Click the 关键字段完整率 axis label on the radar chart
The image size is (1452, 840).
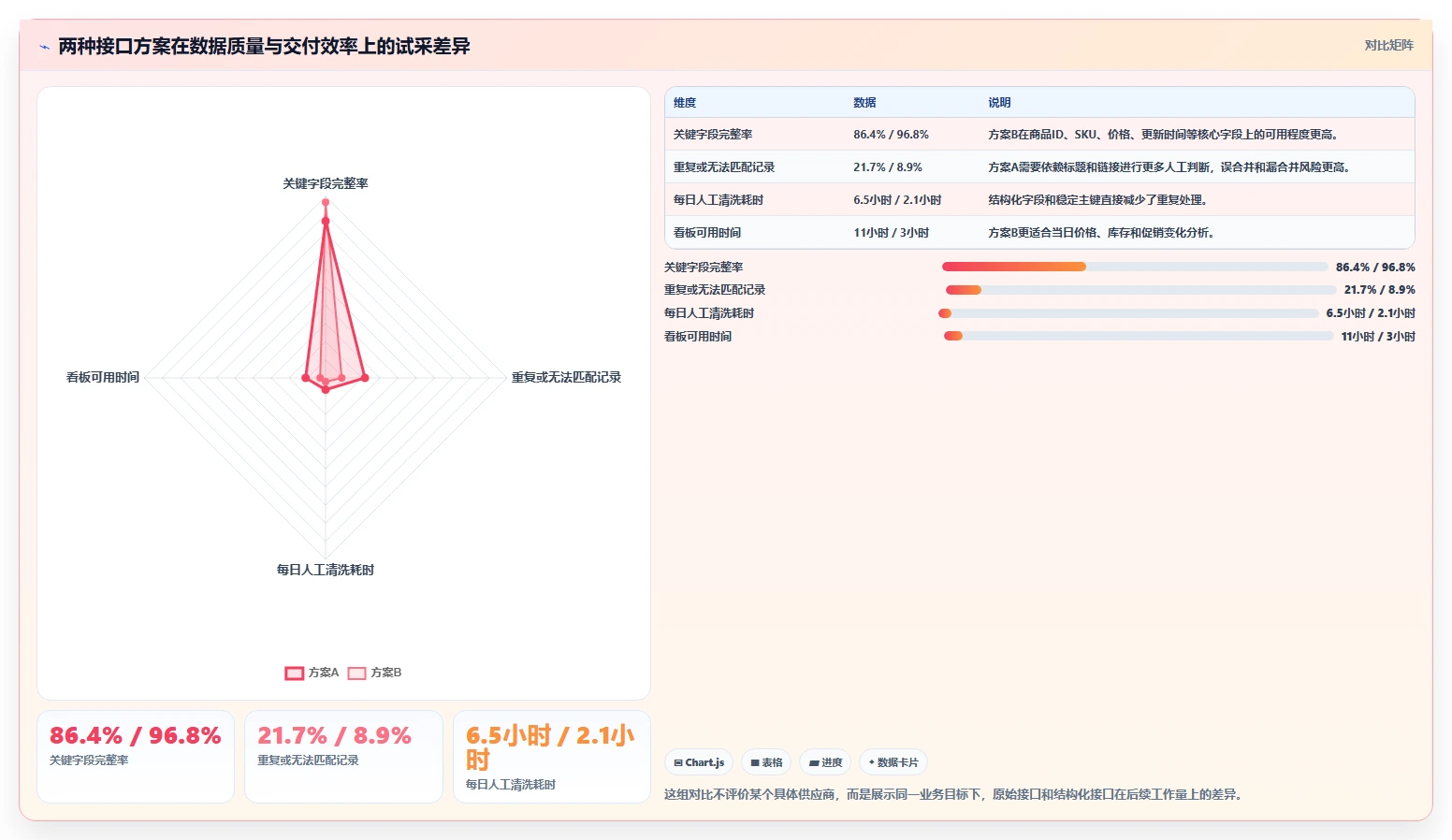coord(326,183)
